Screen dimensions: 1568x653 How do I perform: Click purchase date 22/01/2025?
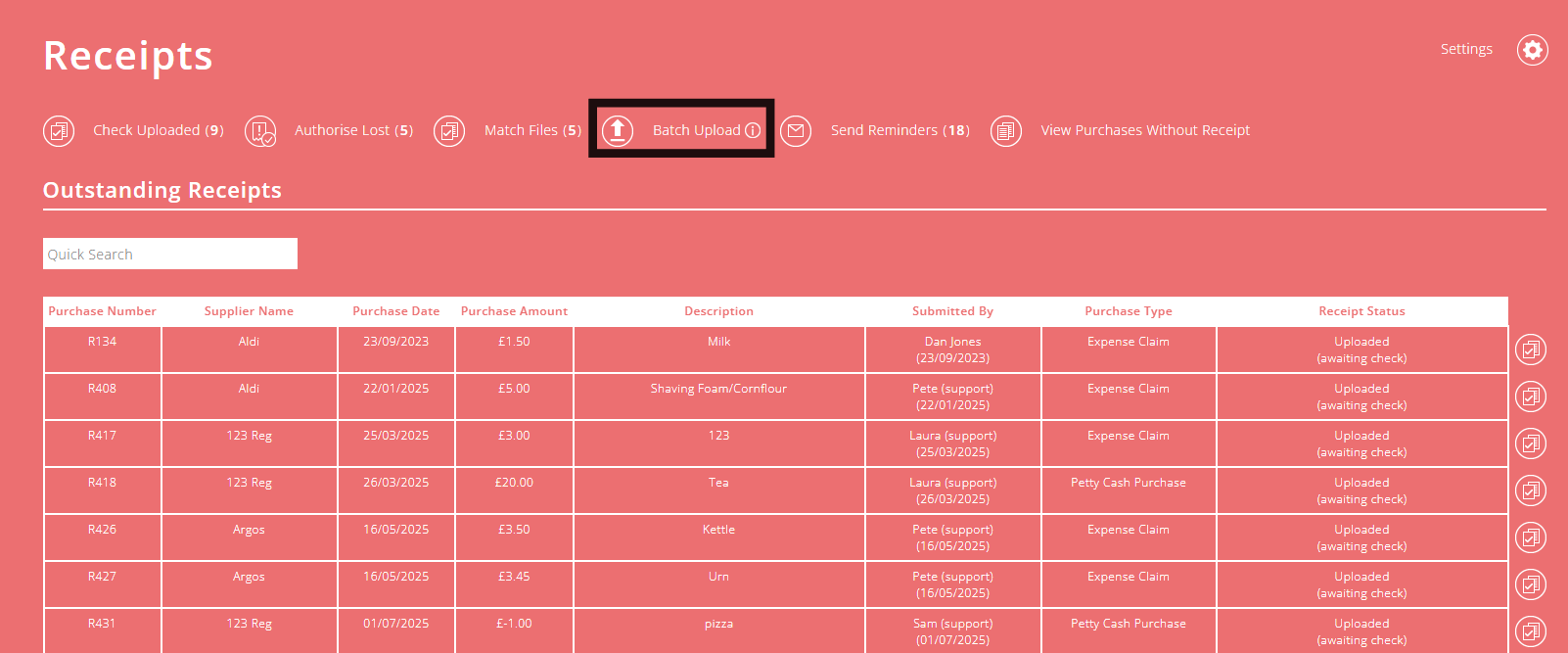click(395, 389)
